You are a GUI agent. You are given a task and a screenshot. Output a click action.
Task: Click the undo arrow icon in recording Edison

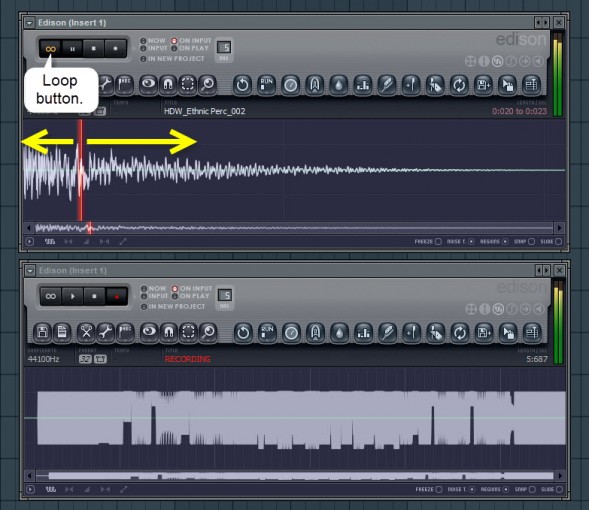pyautogui.click(x=243, y=332)
